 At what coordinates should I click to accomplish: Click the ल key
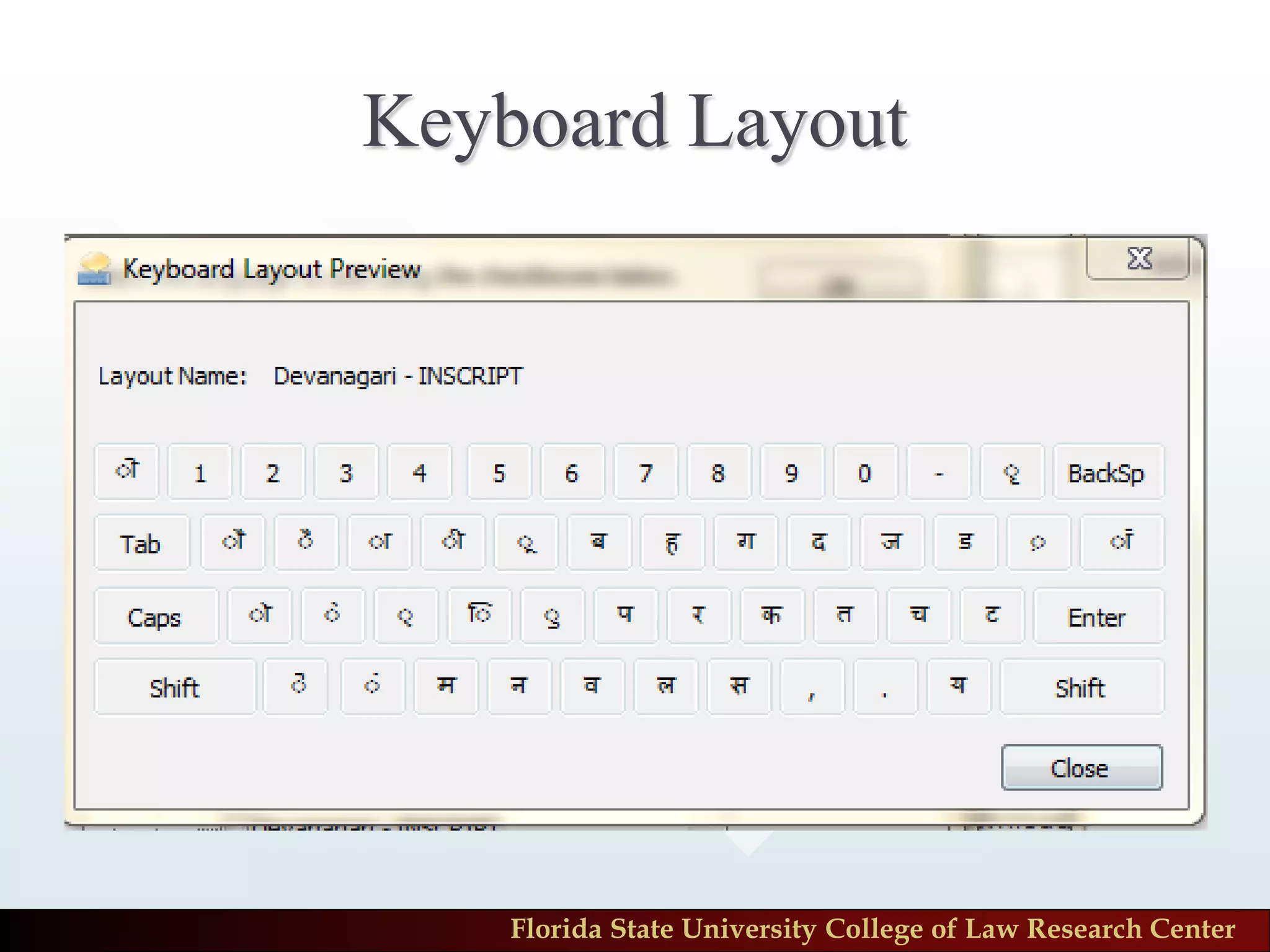pyautogui.click(x=665, y=687)
